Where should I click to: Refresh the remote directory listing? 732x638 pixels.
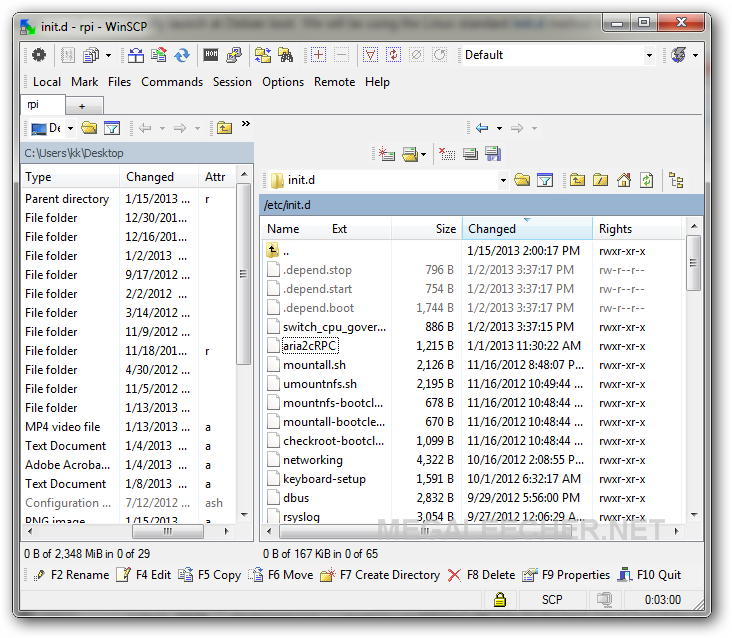(647, 180)
